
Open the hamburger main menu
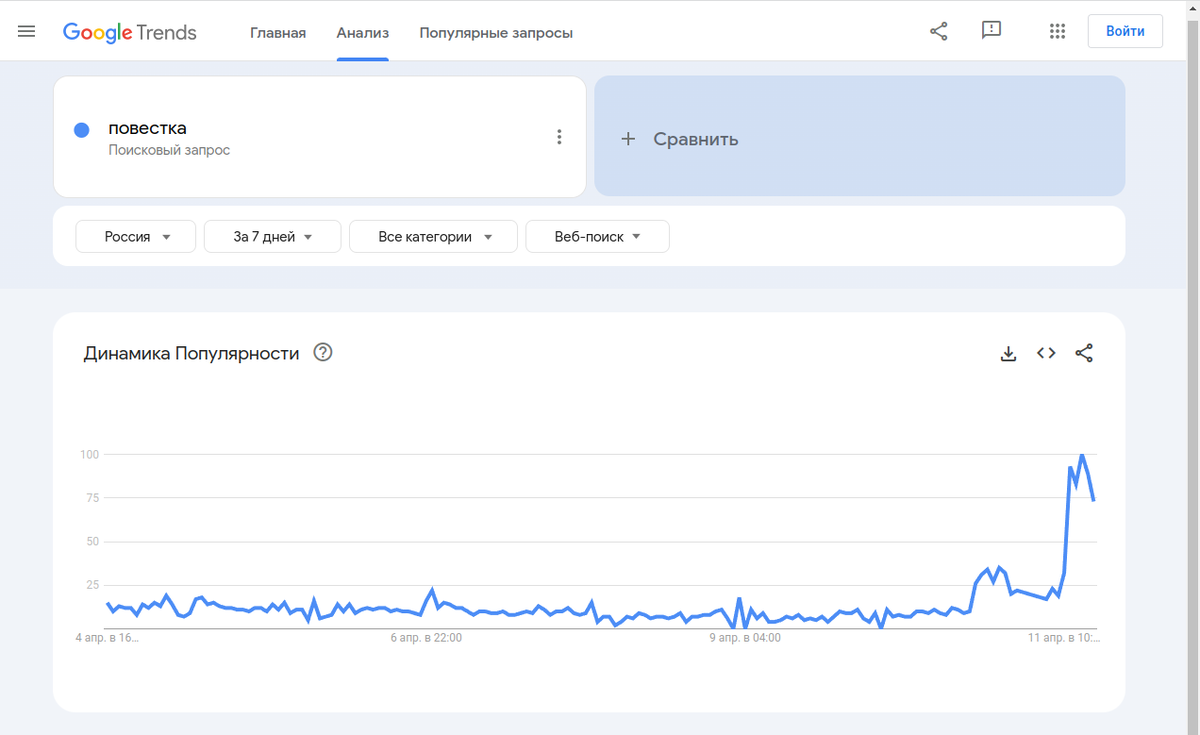point(27,31)
